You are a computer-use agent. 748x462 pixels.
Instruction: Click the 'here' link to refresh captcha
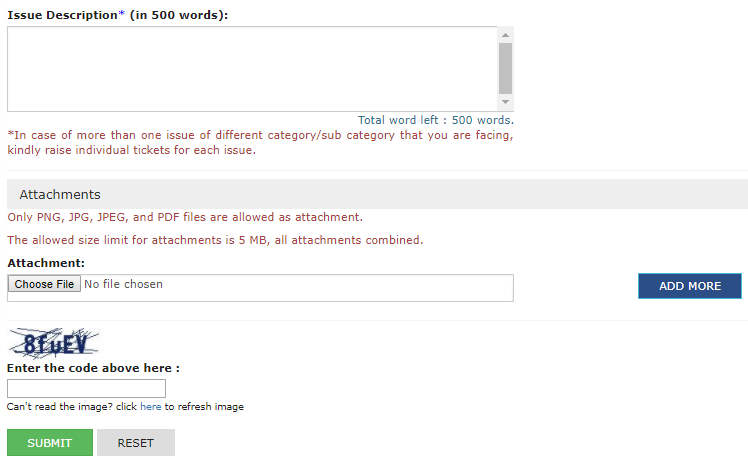coord(151,407)
